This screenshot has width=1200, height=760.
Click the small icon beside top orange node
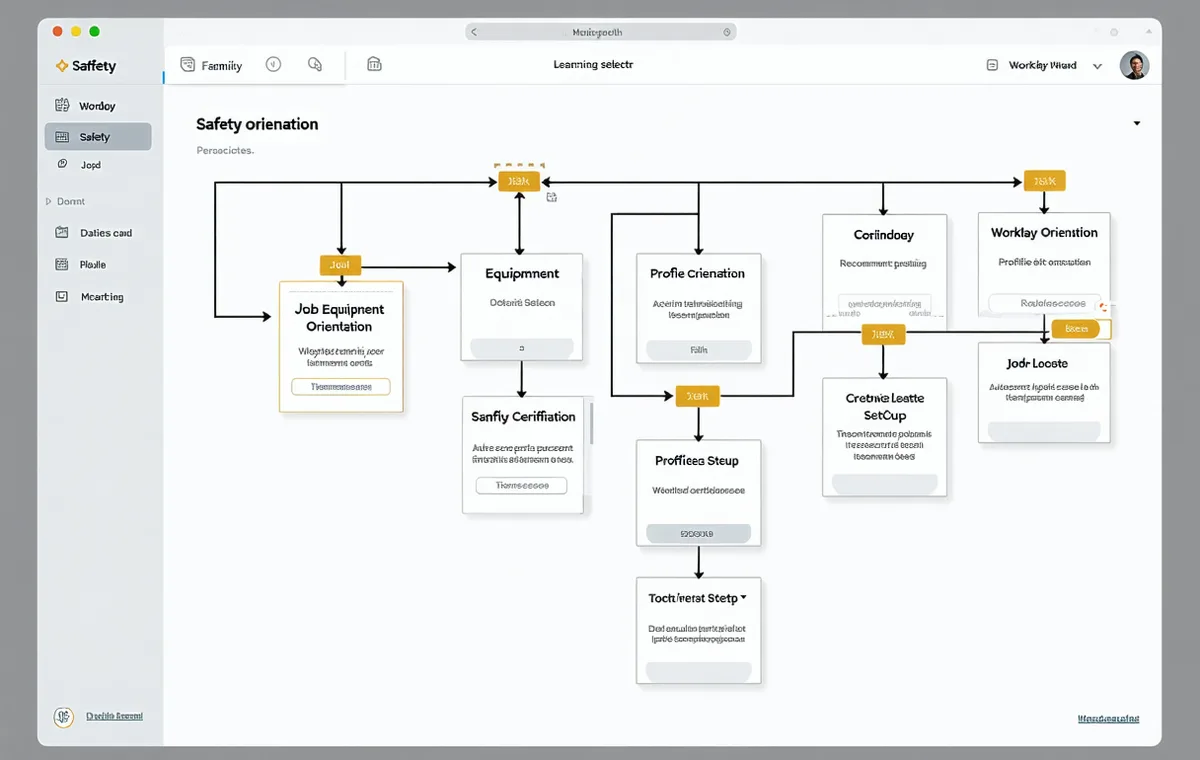coord(551,197)
